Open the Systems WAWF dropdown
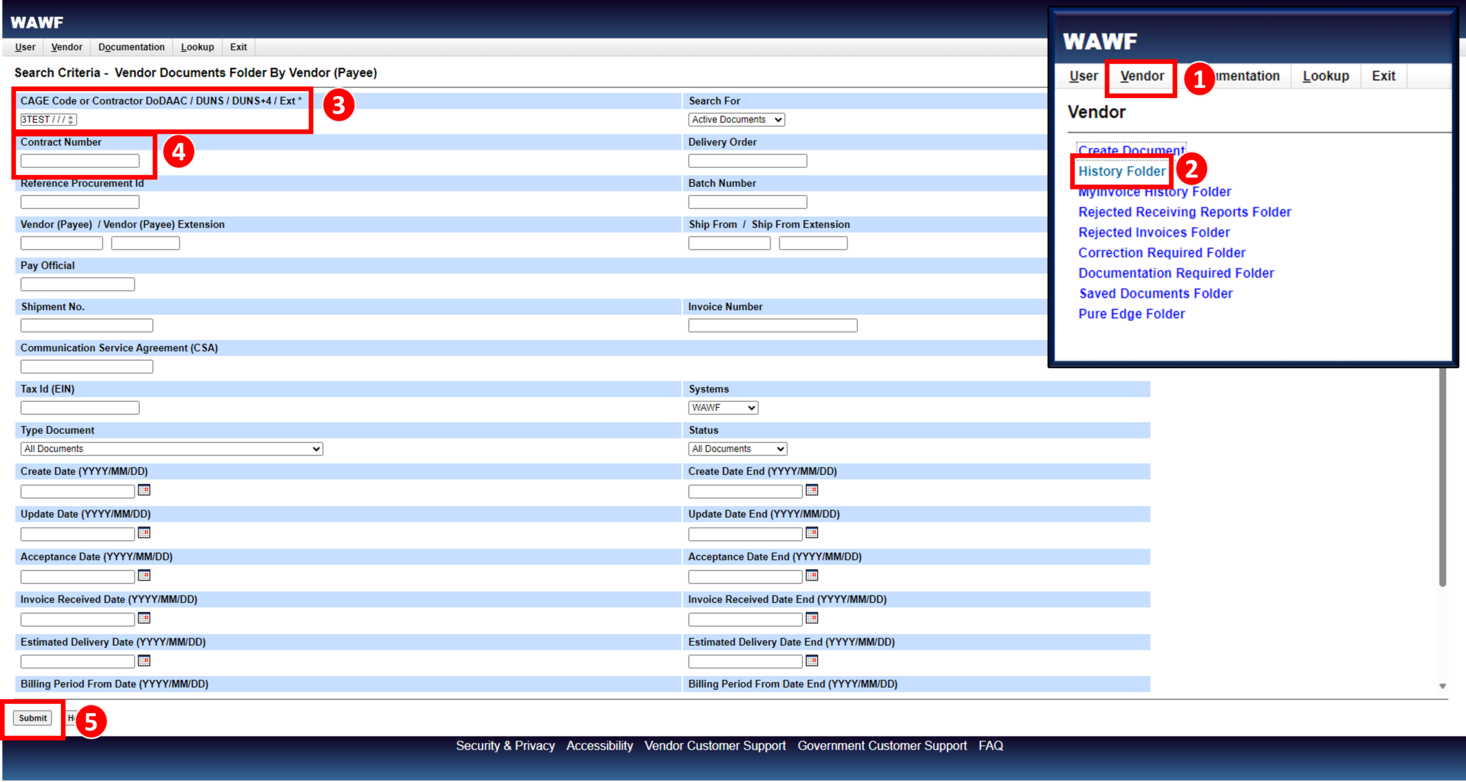This screenshot has width=1466, height=782. point(723,408)
